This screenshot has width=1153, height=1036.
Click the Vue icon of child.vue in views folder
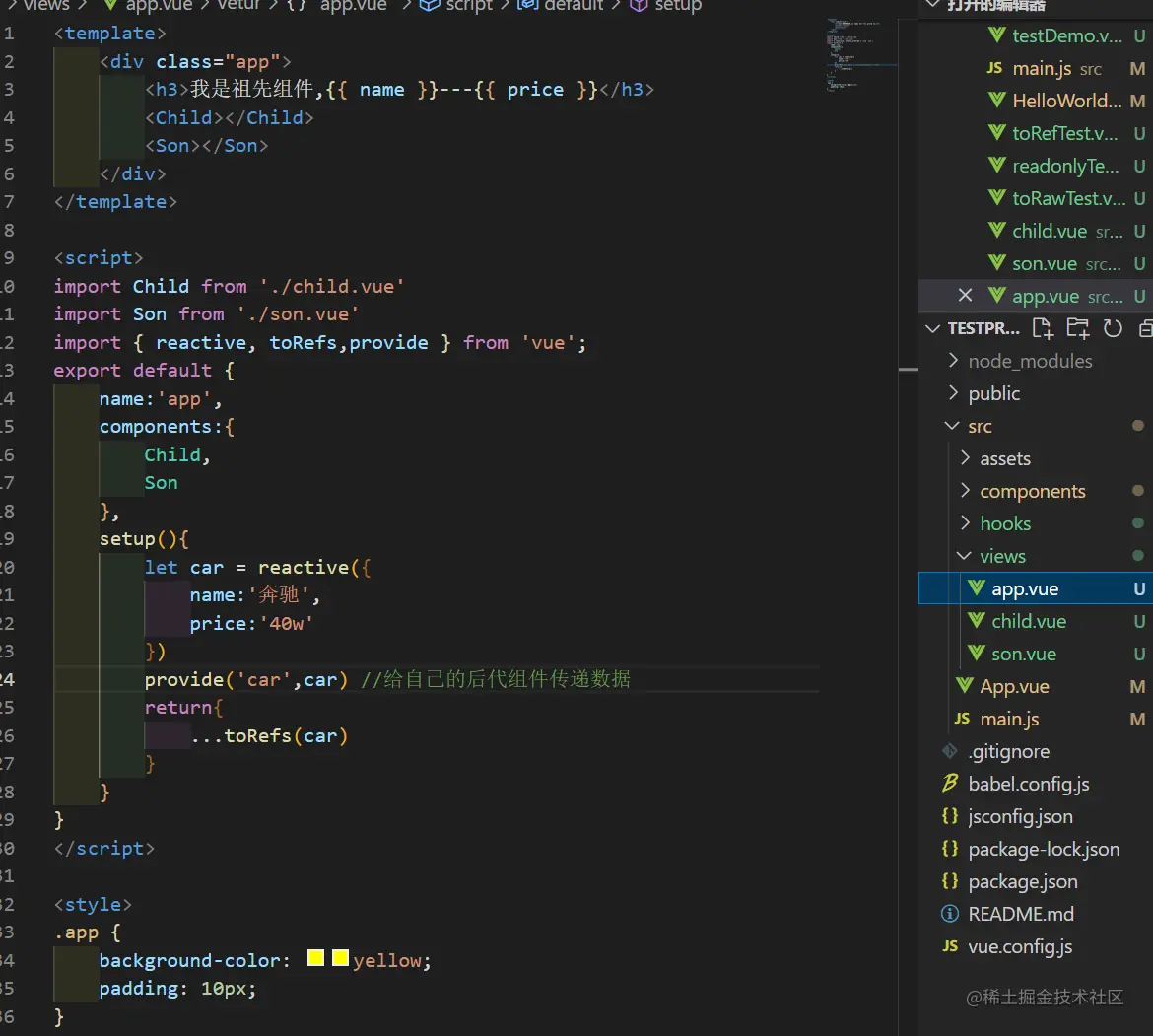(976, 620)
